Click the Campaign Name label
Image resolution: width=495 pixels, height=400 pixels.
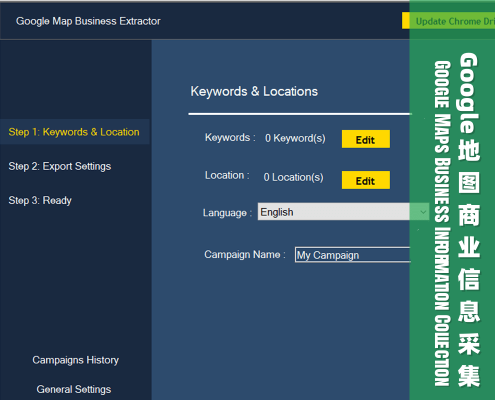click(x=245, y=255)
